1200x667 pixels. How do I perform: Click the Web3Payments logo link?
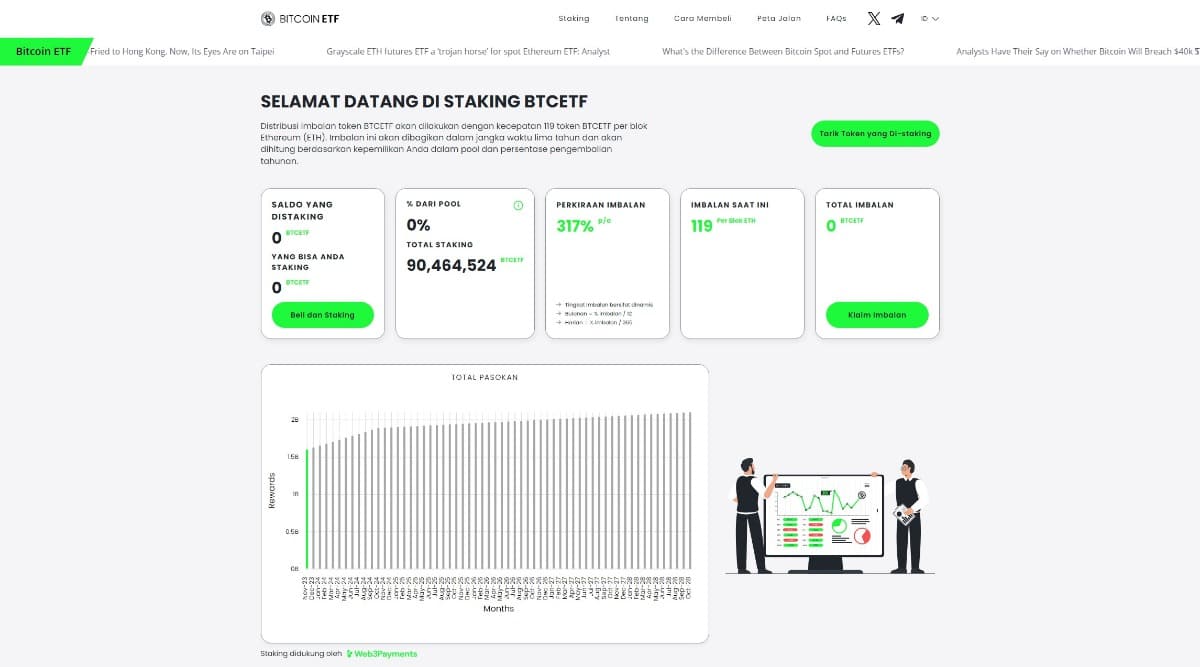[x=382, y=654]
